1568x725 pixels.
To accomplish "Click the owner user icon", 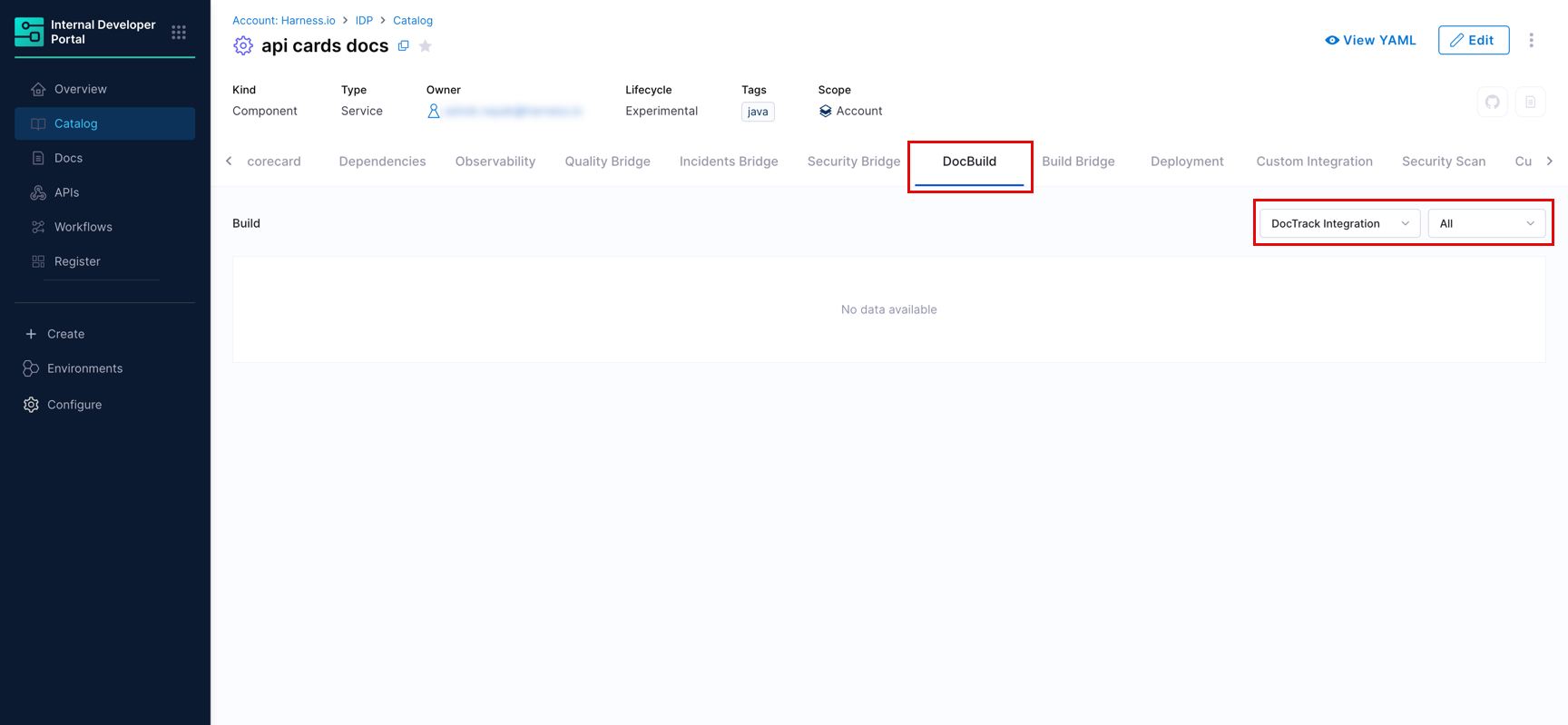I will click(434, 111).
